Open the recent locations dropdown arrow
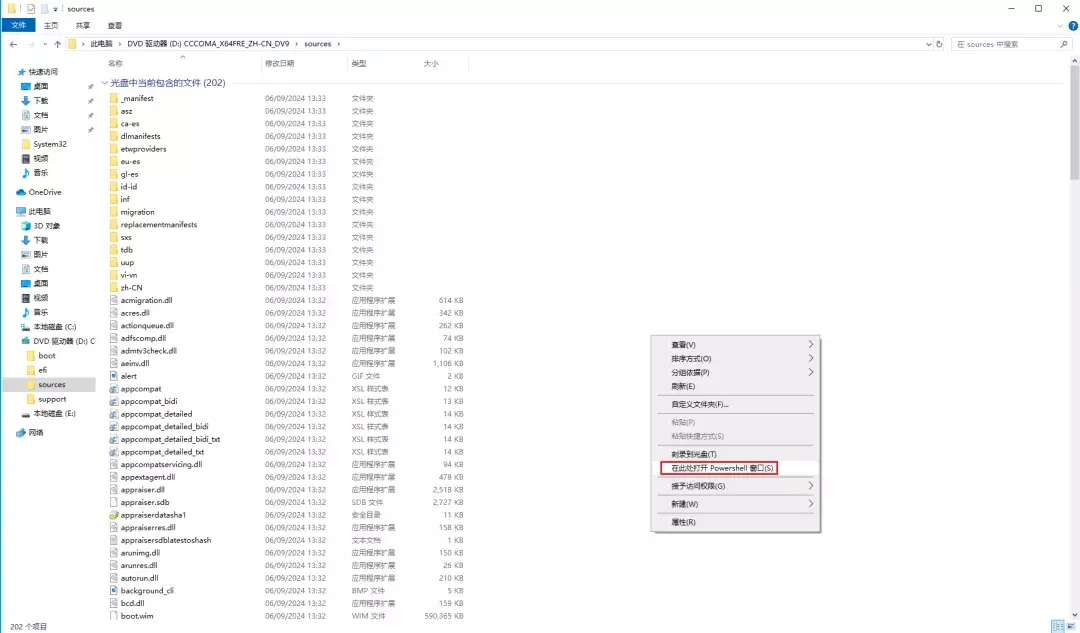 coord(44,44)
